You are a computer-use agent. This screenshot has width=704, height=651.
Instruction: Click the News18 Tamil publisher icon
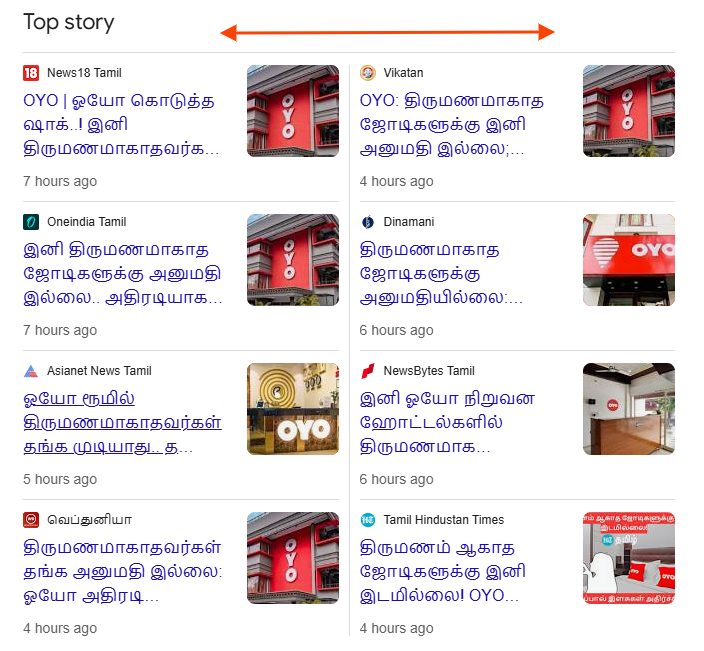point(31,73)
